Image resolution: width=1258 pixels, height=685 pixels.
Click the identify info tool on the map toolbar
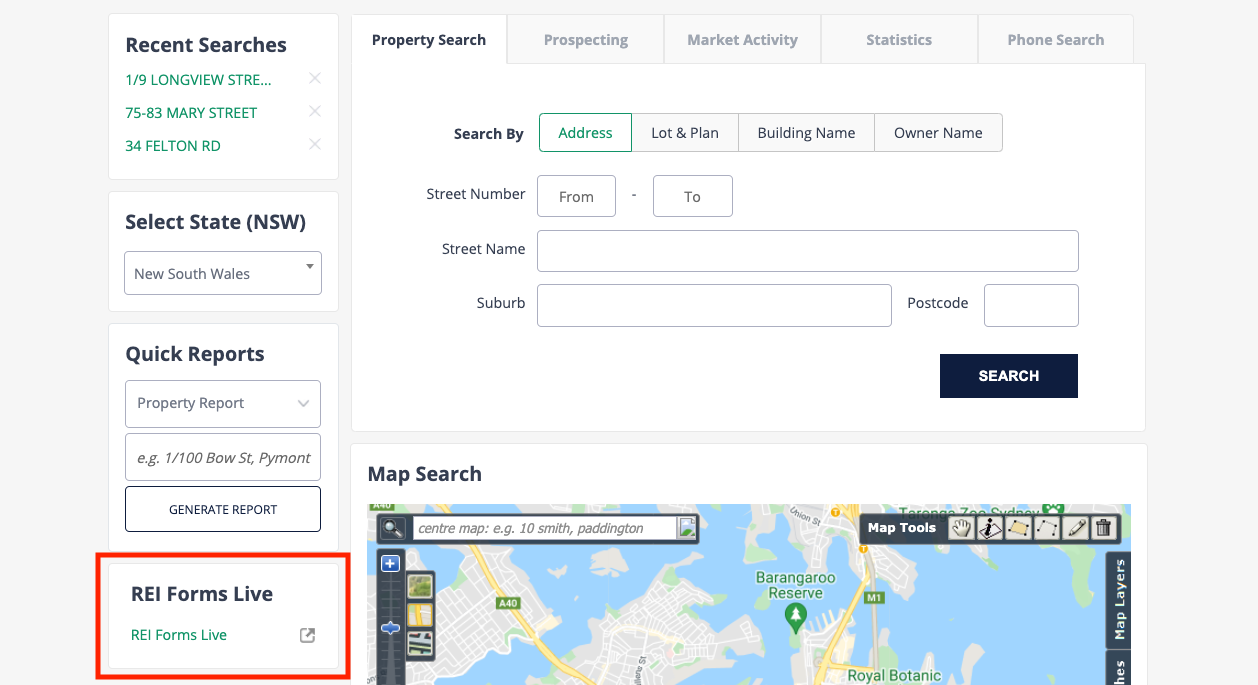[x=988, y=527]
